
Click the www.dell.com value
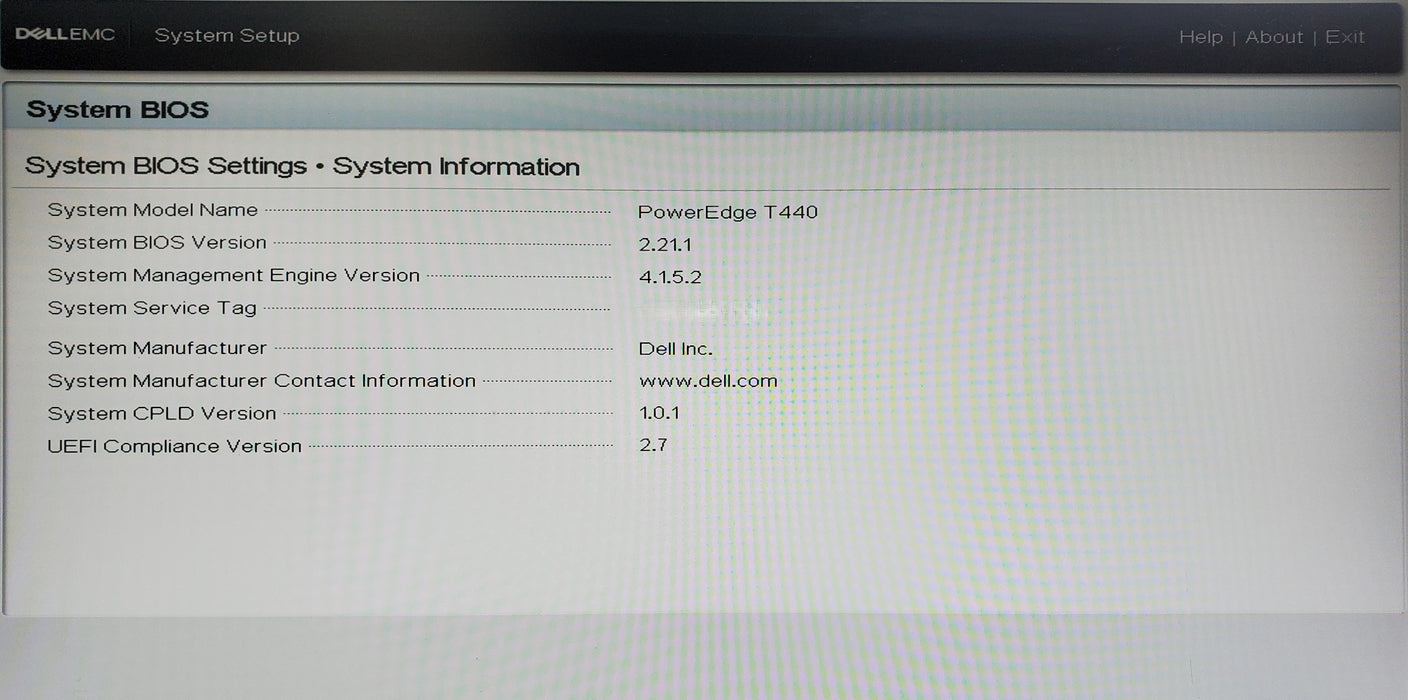click(x=708, y=381)
